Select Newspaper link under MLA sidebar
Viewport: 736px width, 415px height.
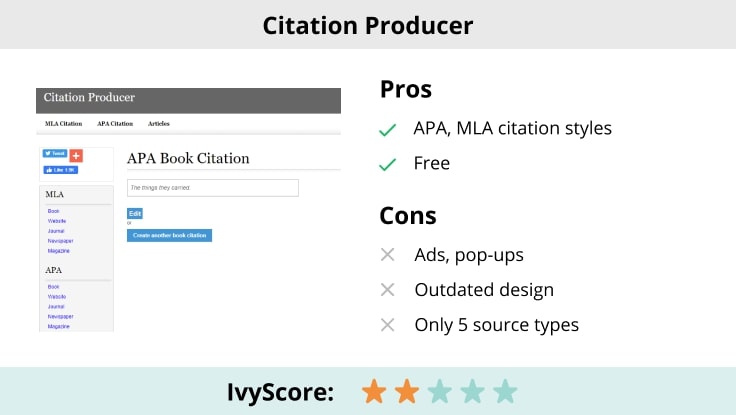click(x=59, y=241)
